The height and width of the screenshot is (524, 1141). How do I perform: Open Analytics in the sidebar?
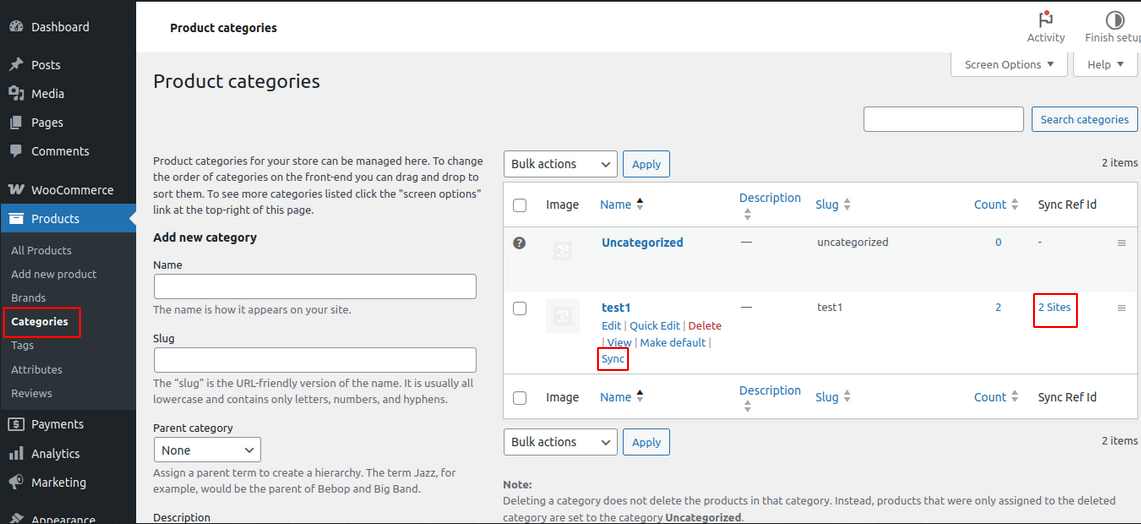[x=55, y=453]
